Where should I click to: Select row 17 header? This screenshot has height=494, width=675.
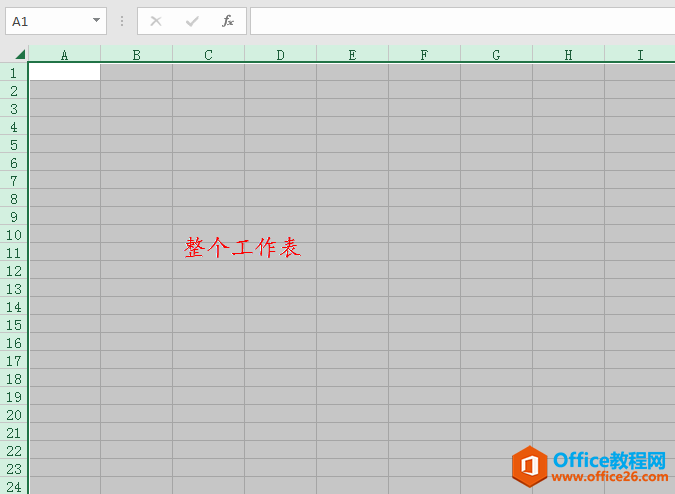[14, 361]
